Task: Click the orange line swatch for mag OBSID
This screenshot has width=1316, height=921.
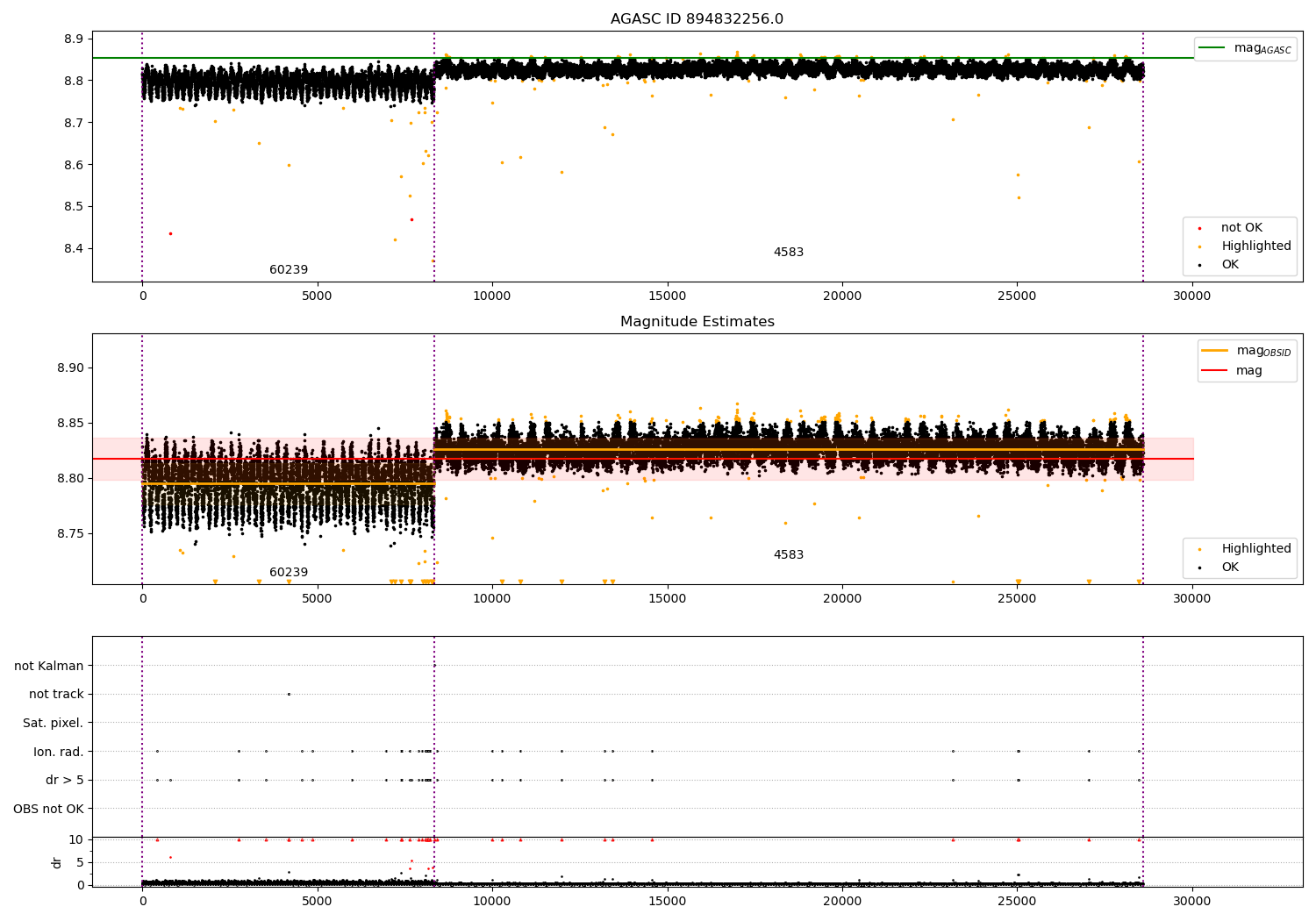Action: point(1215,351)
